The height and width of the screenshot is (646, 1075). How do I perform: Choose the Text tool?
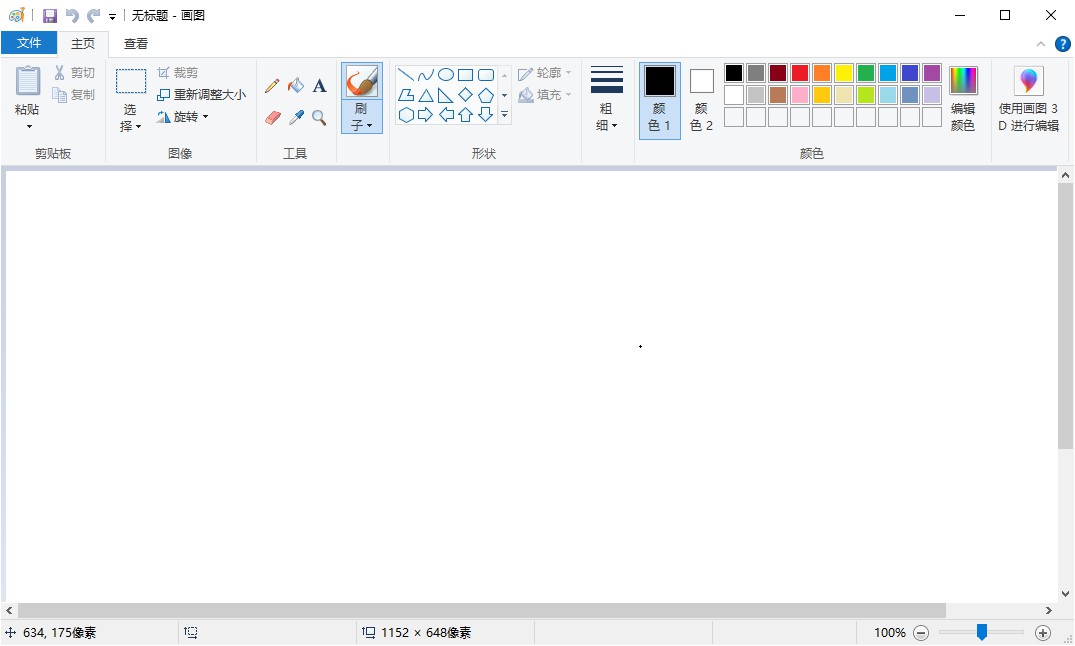(x=320, y=86)
